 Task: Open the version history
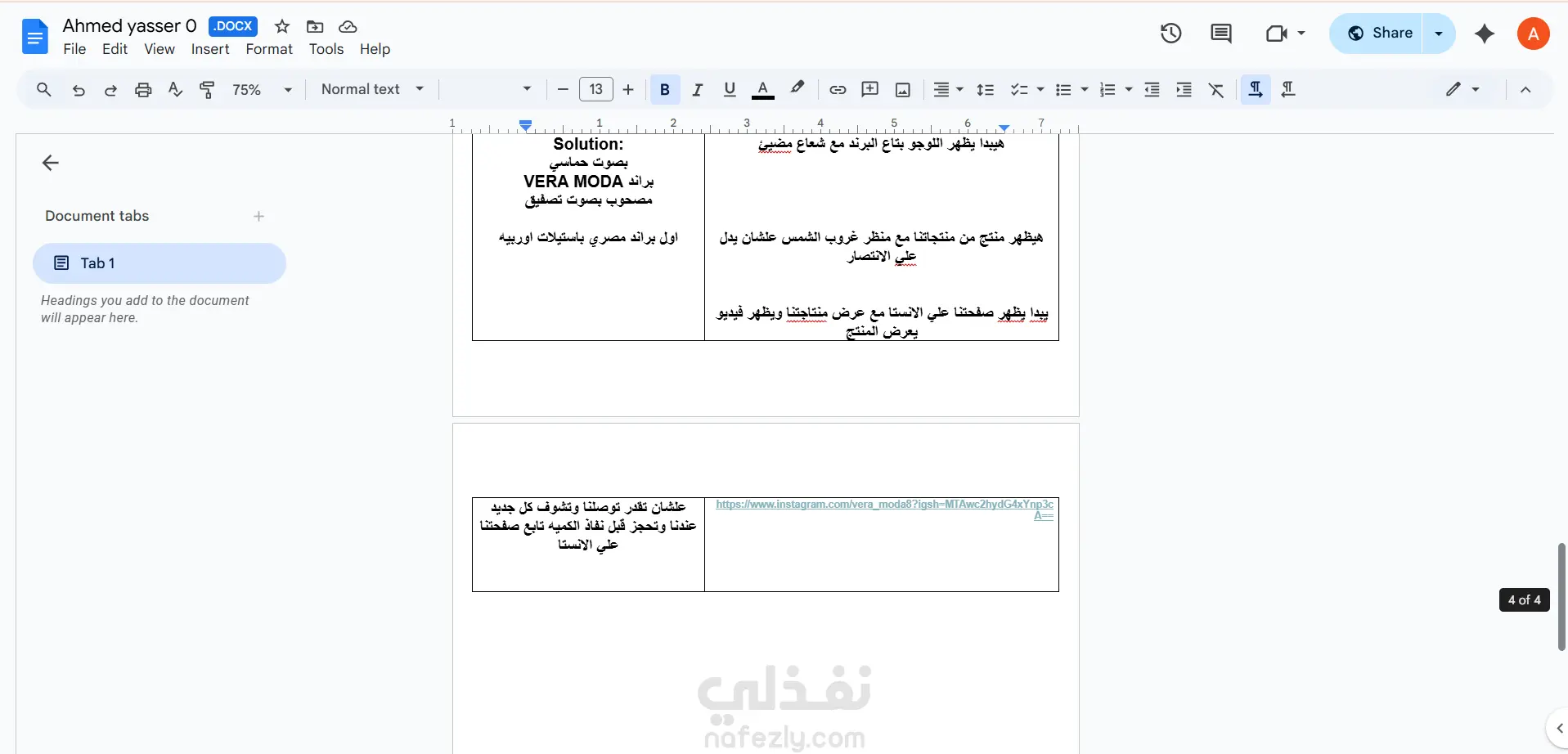(x=1171, y=34)
